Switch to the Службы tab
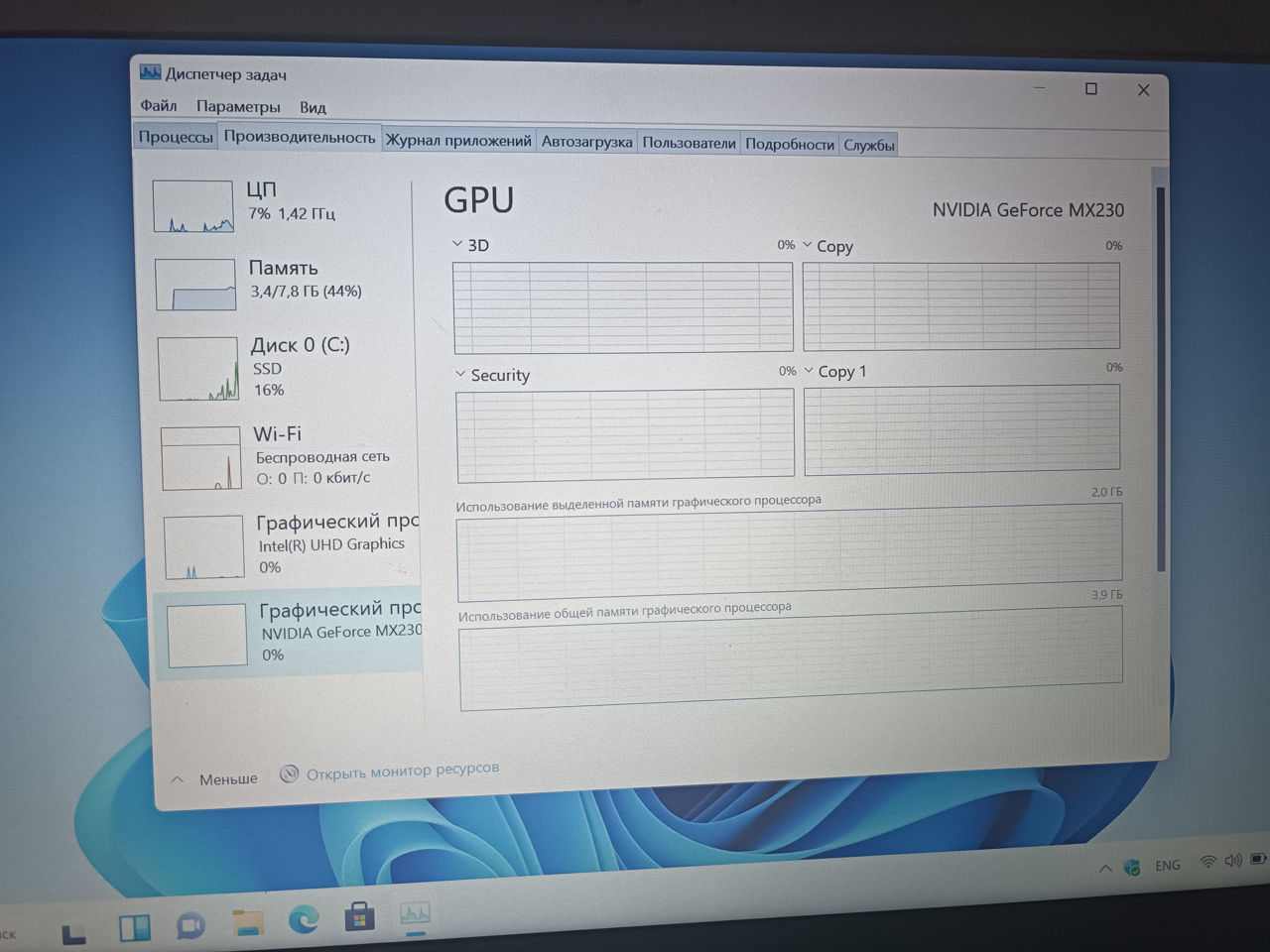 [x=869, y=145]
